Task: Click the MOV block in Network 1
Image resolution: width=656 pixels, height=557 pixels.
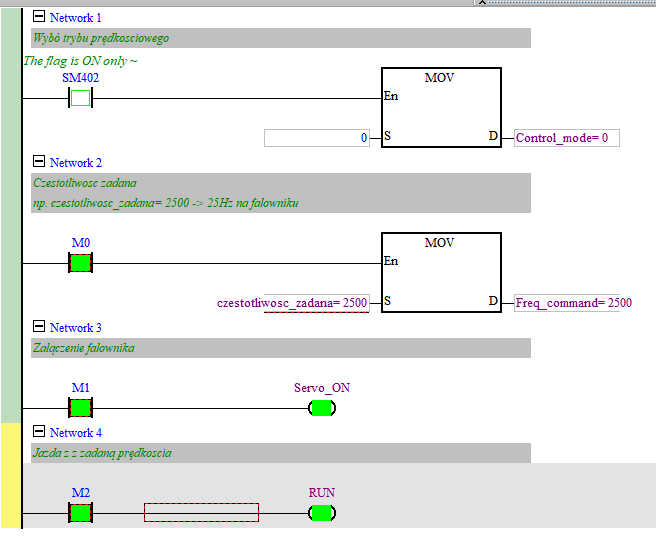Action: [440, 108]
